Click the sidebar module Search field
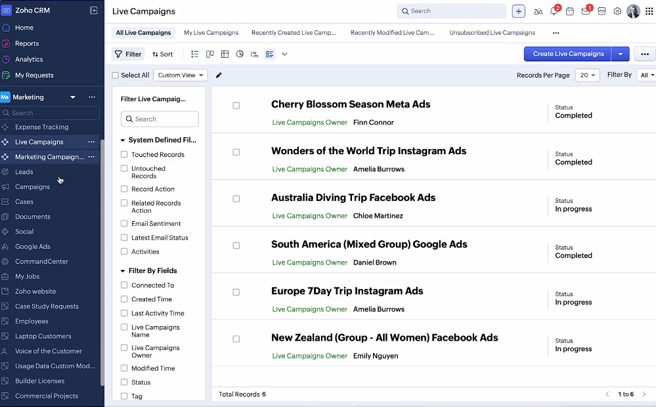The height and width of the screenshot is (407, 656). click(x=50, y=113)
